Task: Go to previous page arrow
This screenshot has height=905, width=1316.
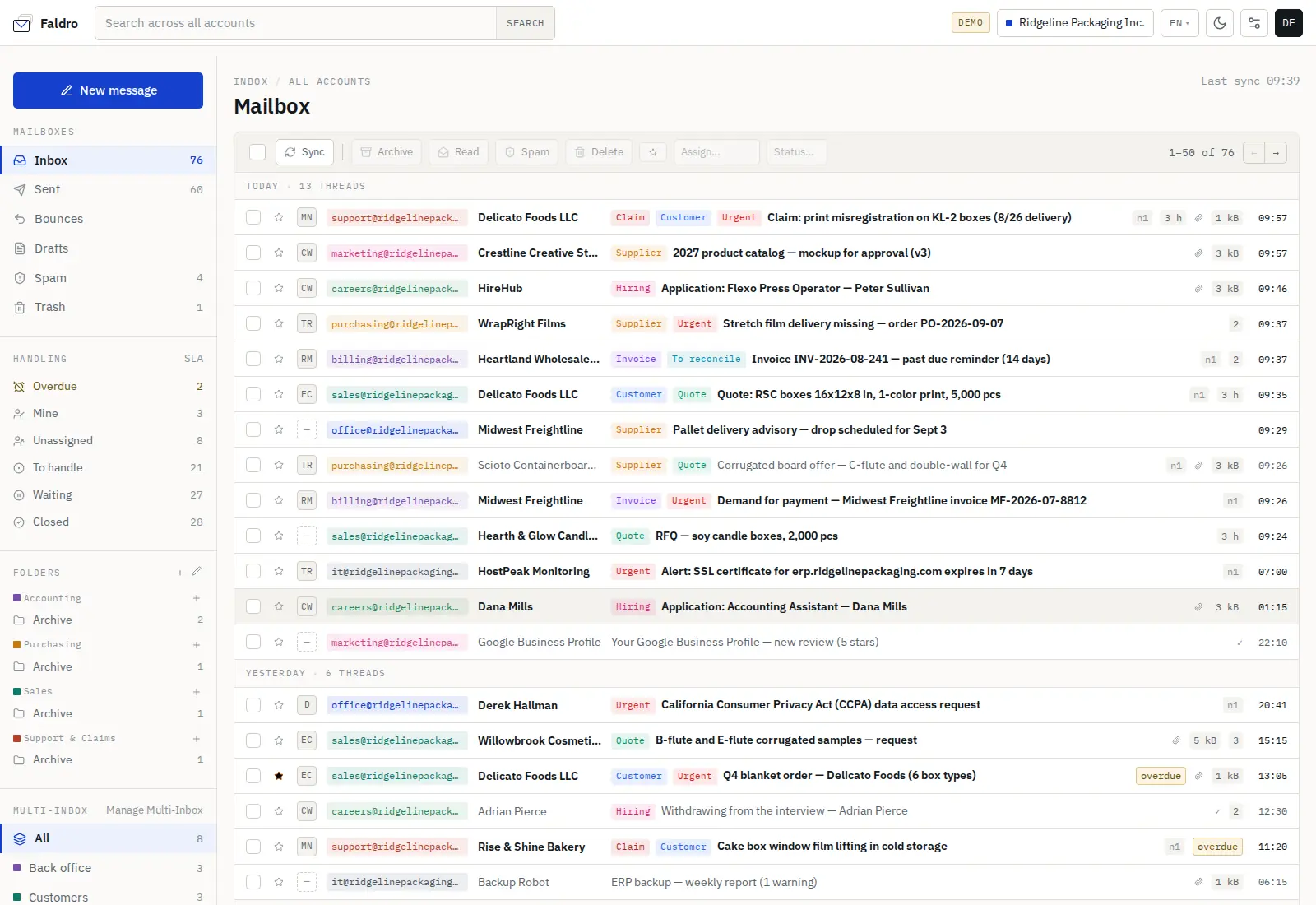Action: coord(1253,152)
